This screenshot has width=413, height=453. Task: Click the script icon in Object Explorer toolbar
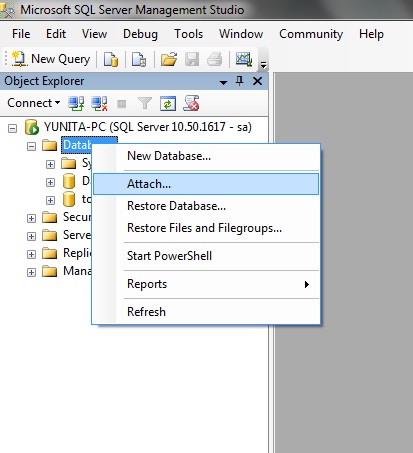[191, 103]
